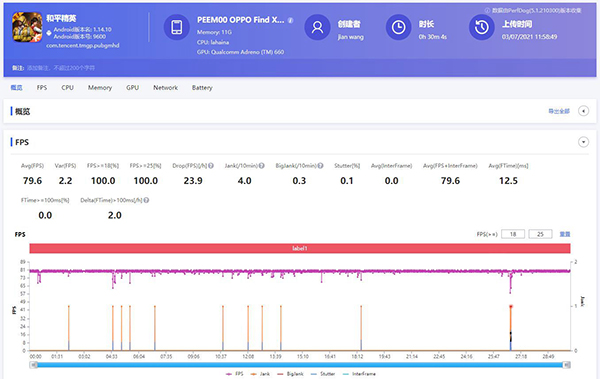Click the FPS threshold field showing 18
Image resolution: width=600 pixels, height=379 pixels.
pyautogui.click(x=513, y=234)
